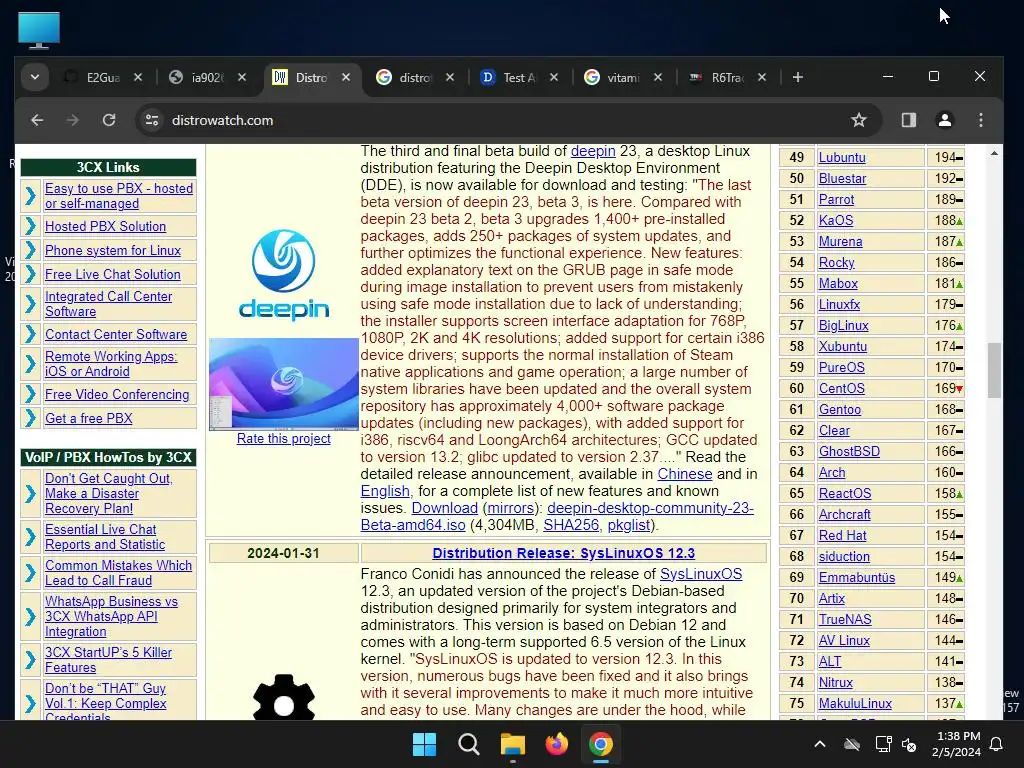Launch Firefox from the taskbar
This screenshot has height=768, width=1024.
click(556, 744)
